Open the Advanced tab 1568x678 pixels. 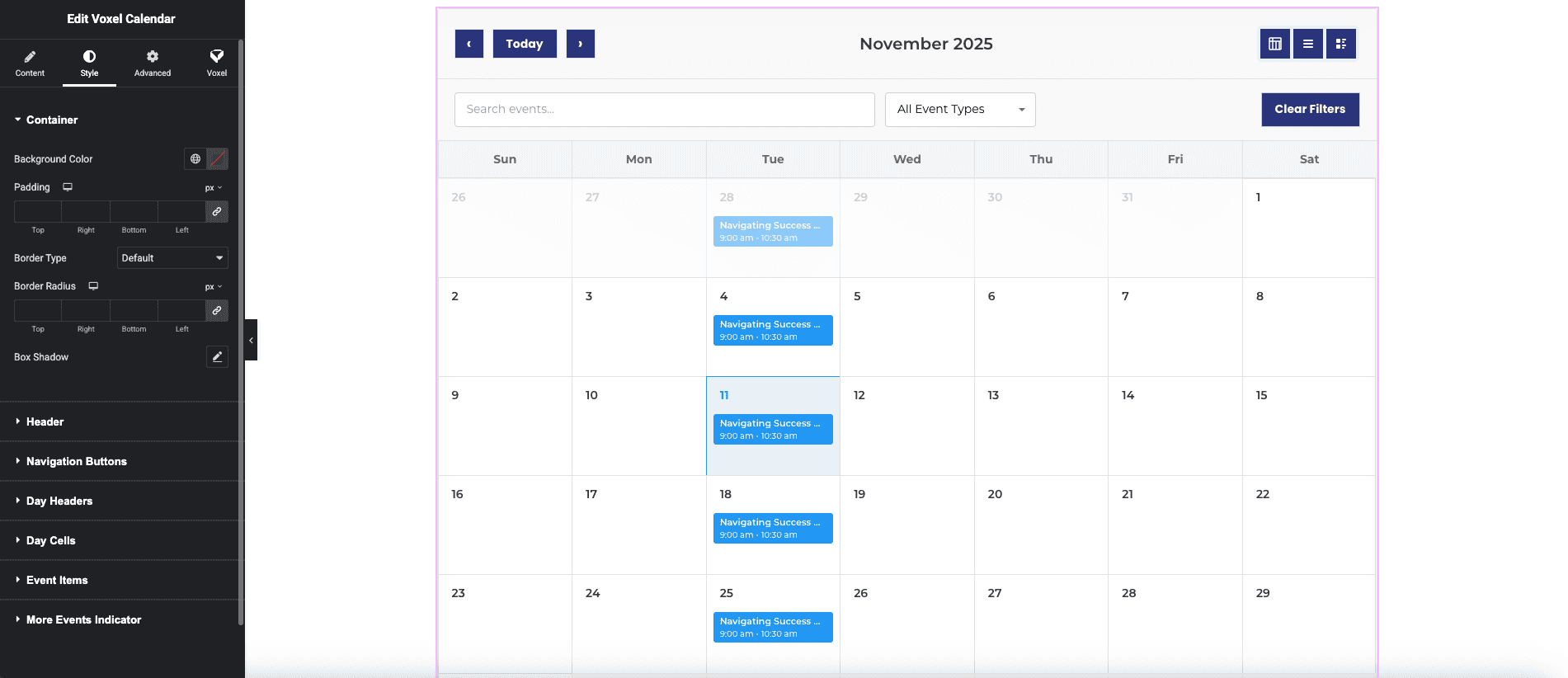click(x=153, y=63)
